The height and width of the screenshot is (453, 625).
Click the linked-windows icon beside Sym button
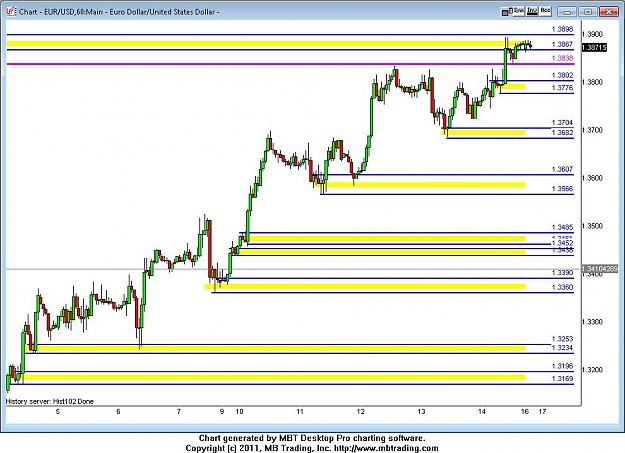point(505,12)
